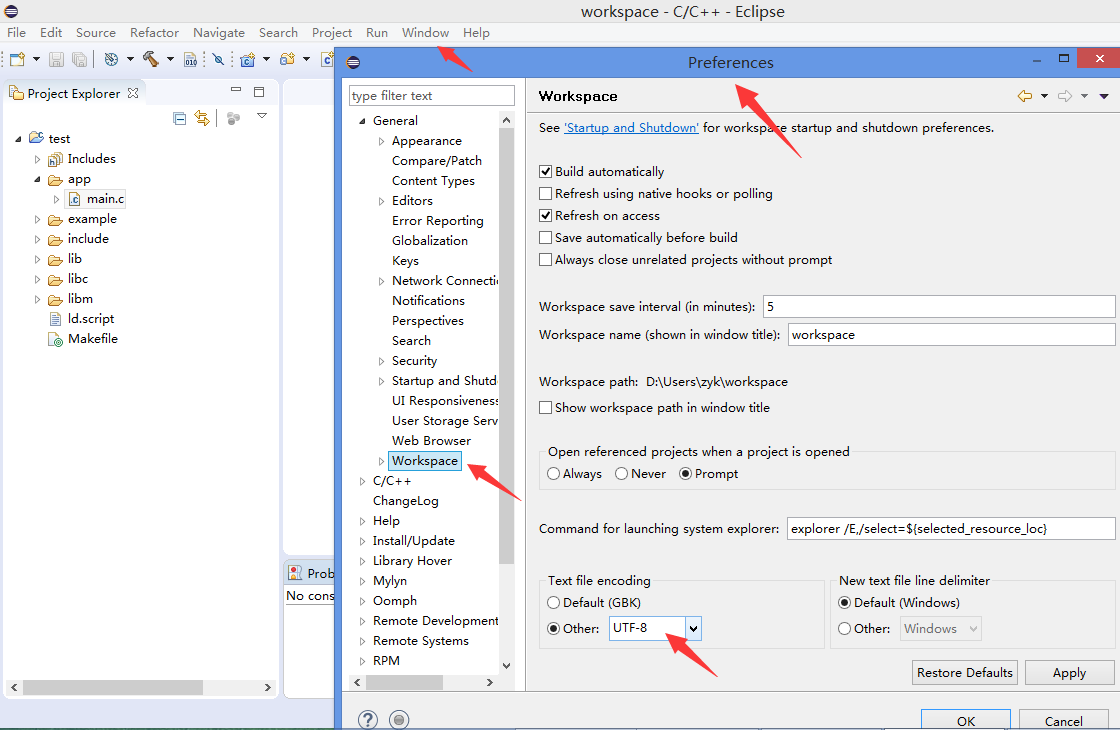This screenshot has height=730, width=1120.
Task: Click the skip breakpoints toolbar icon
Action: [219, 59]
